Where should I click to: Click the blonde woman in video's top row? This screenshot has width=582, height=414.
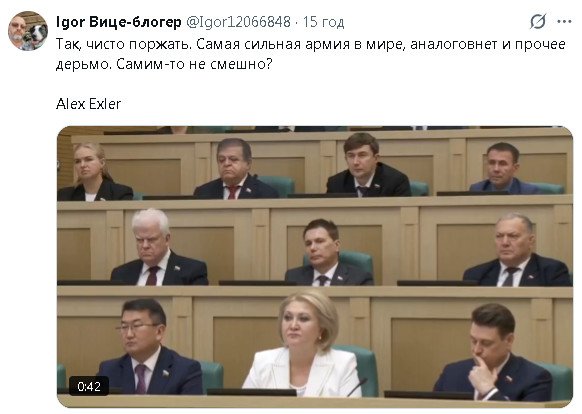(94, 173)
